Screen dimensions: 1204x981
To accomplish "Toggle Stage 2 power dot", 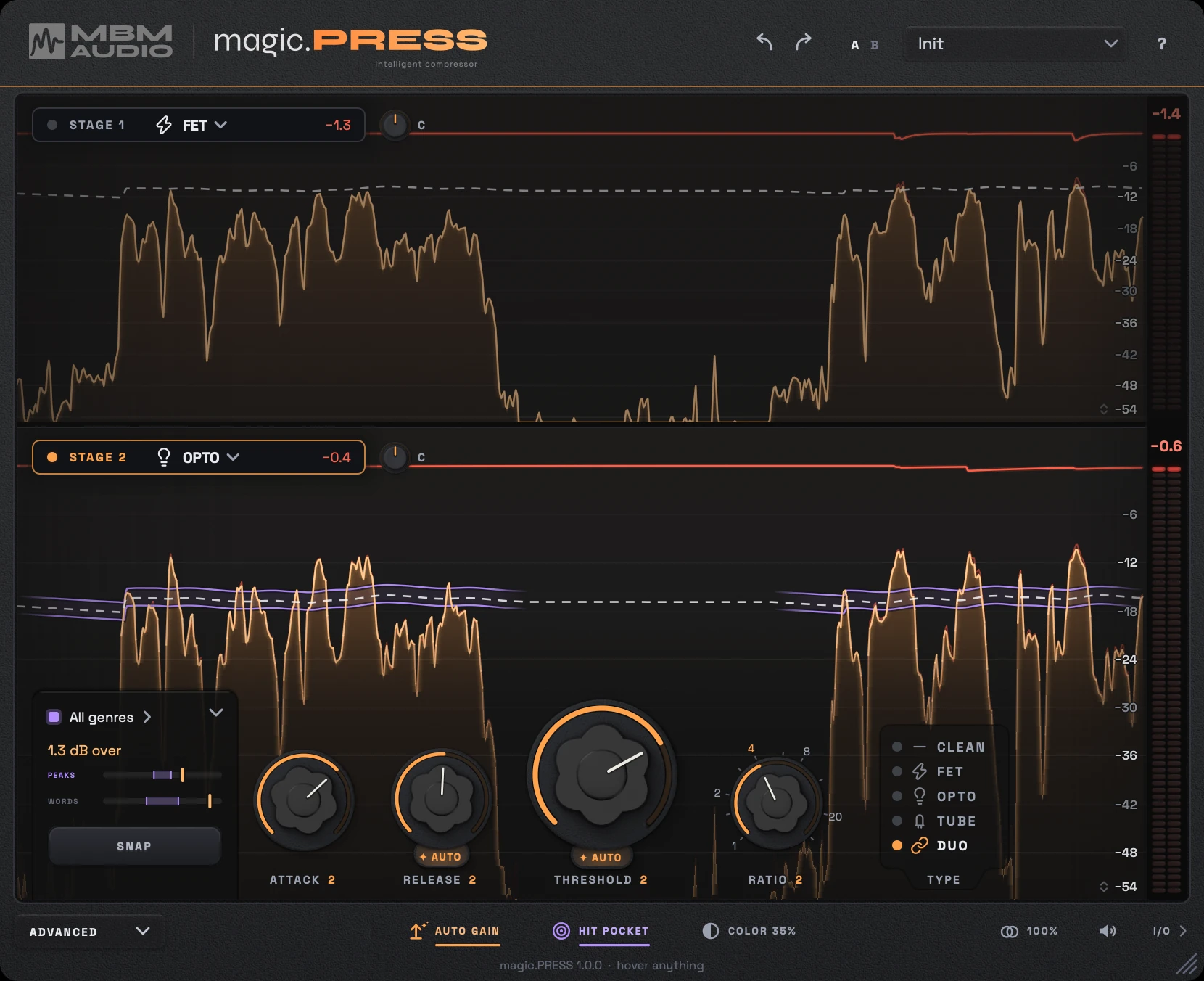I will tap(52, 457).
